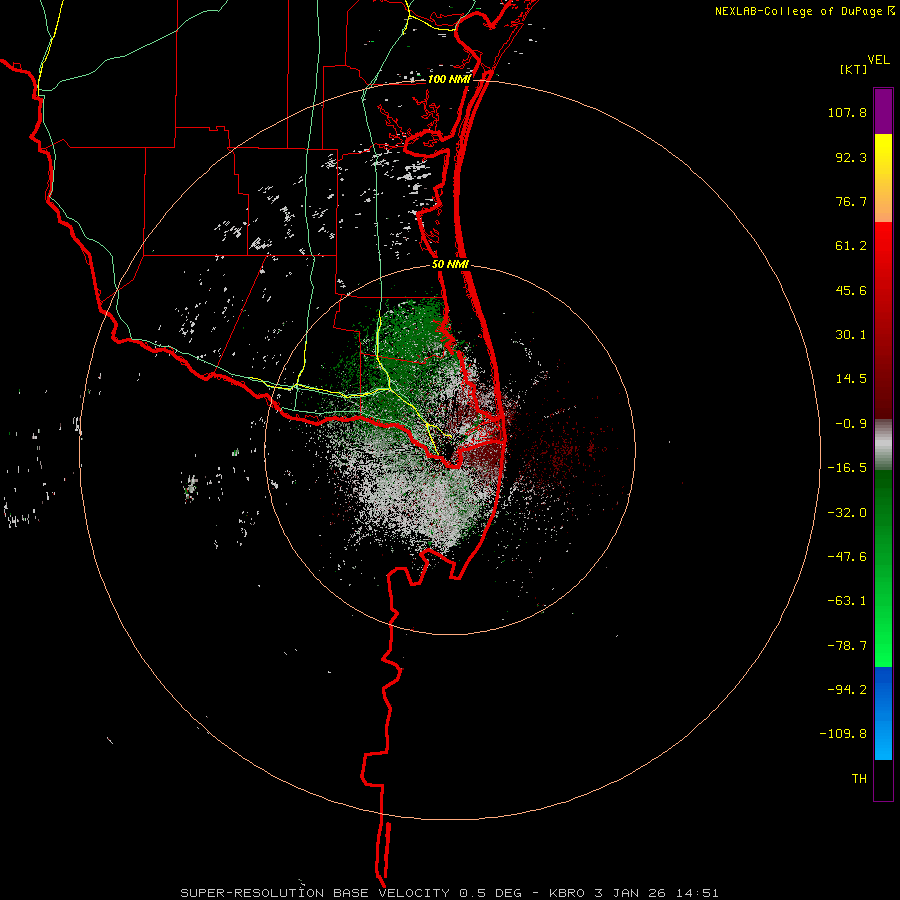Image resolution: width=900 pixels, height=900 pixels.
Task: Click the -94.2 value on velocity scale
Action: pyautogui.click(x=847, y=689)
